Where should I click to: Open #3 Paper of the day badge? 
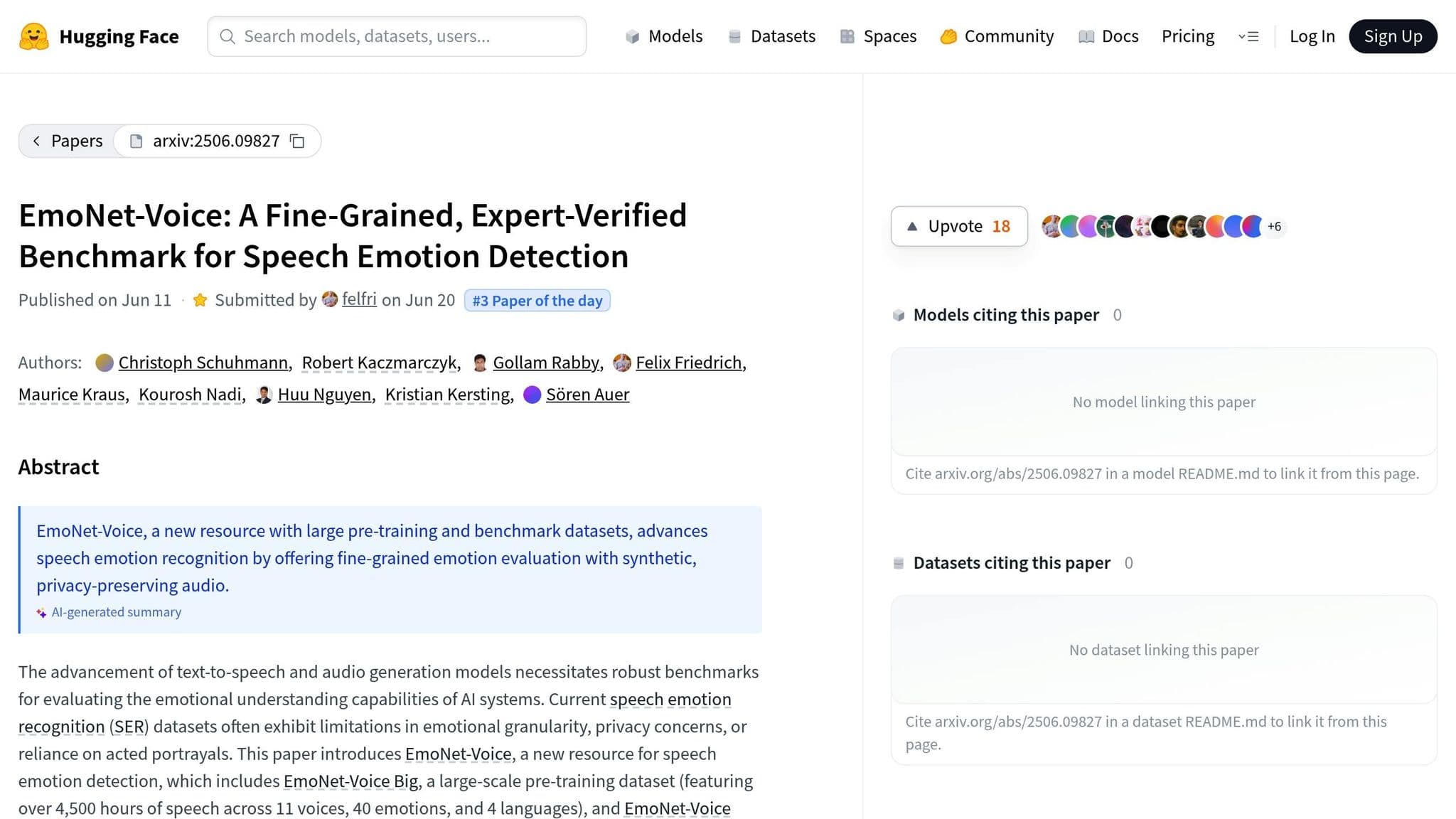537,301
